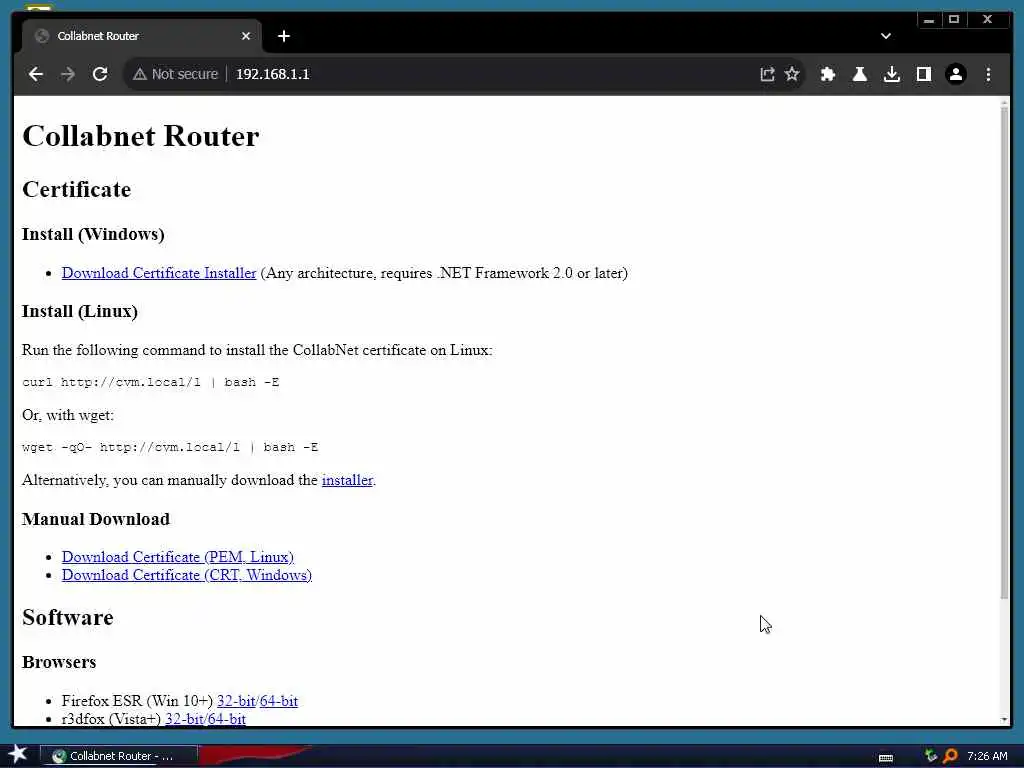Open the profile avatar menu
This screenshot has width=1024, height=768.
[x=955, y=74]
